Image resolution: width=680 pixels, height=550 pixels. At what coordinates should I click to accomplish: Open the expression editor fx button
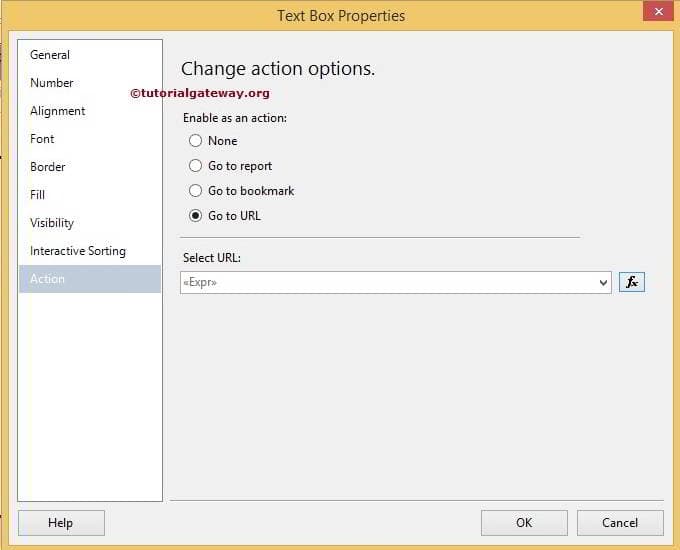pyautogui.click(x=631, y=282)
